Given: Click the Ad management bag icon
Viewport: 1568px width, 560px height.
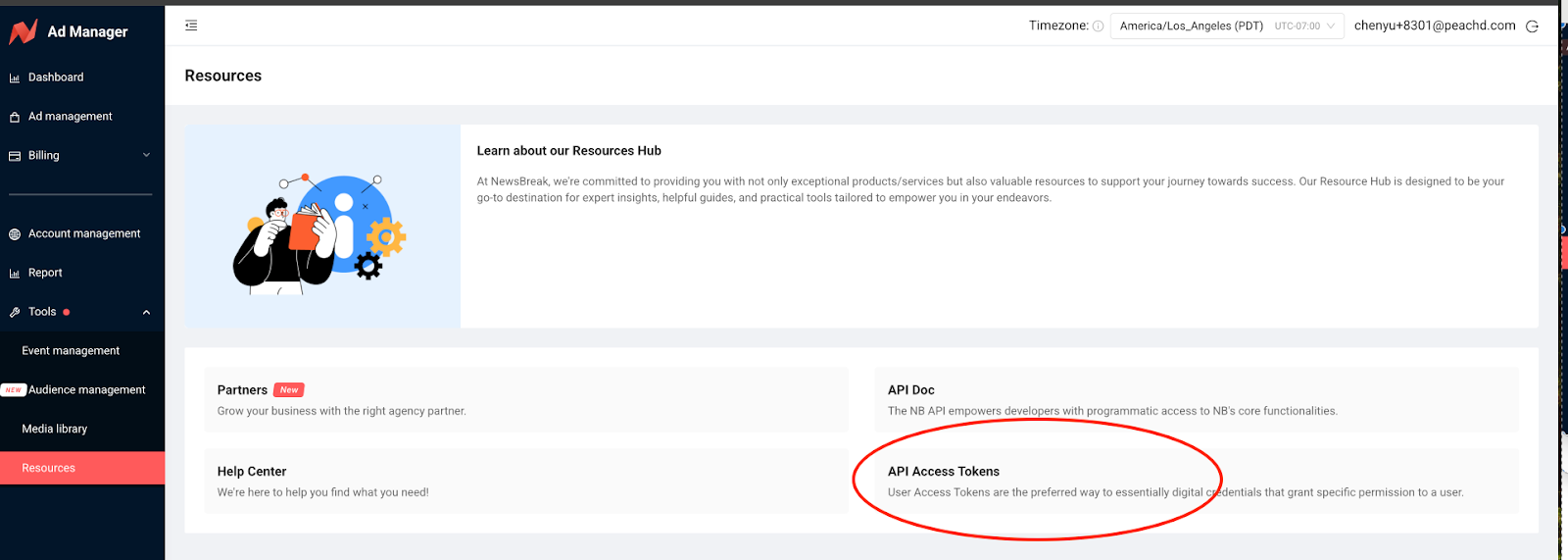Looking at the screenshot, I should 15,117.
